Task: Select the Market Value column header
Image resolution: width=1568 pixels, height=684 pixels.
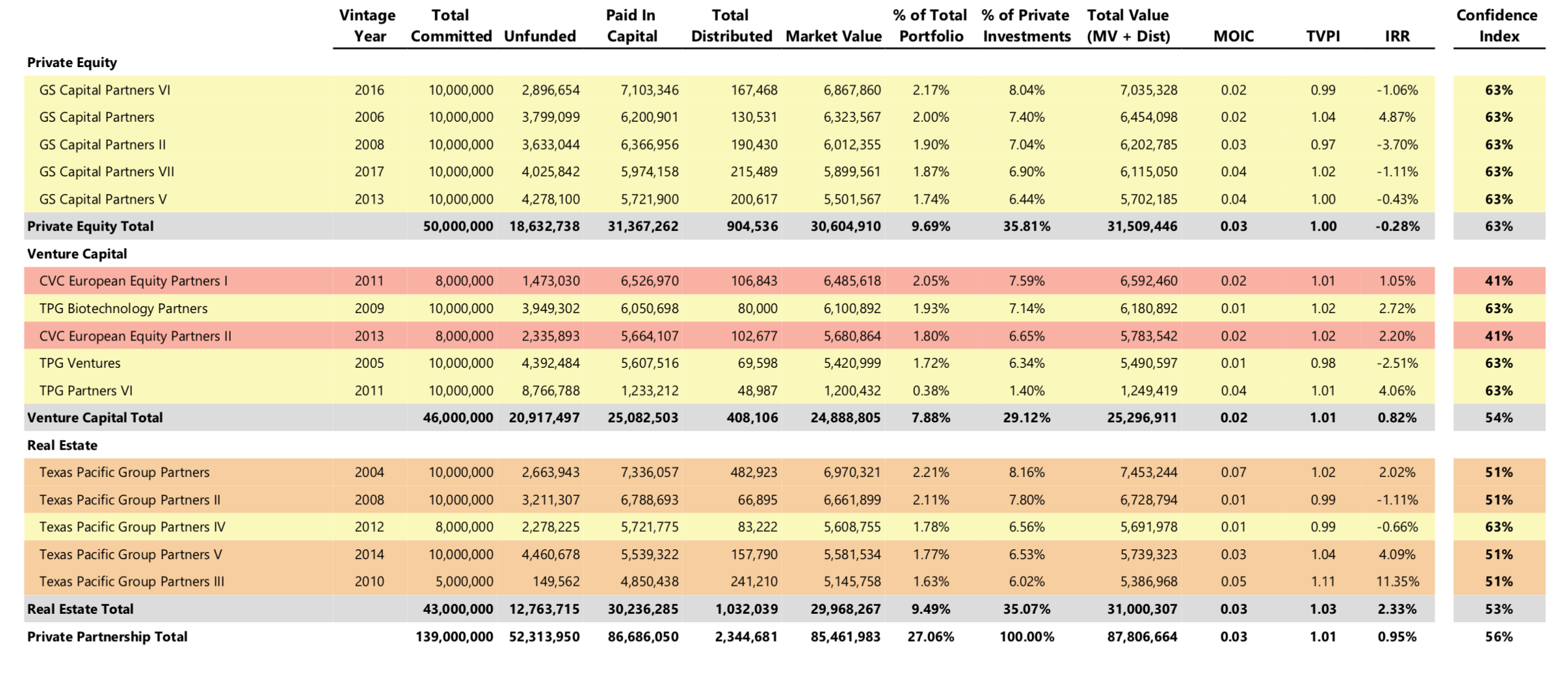Action: tap(833, 36)
